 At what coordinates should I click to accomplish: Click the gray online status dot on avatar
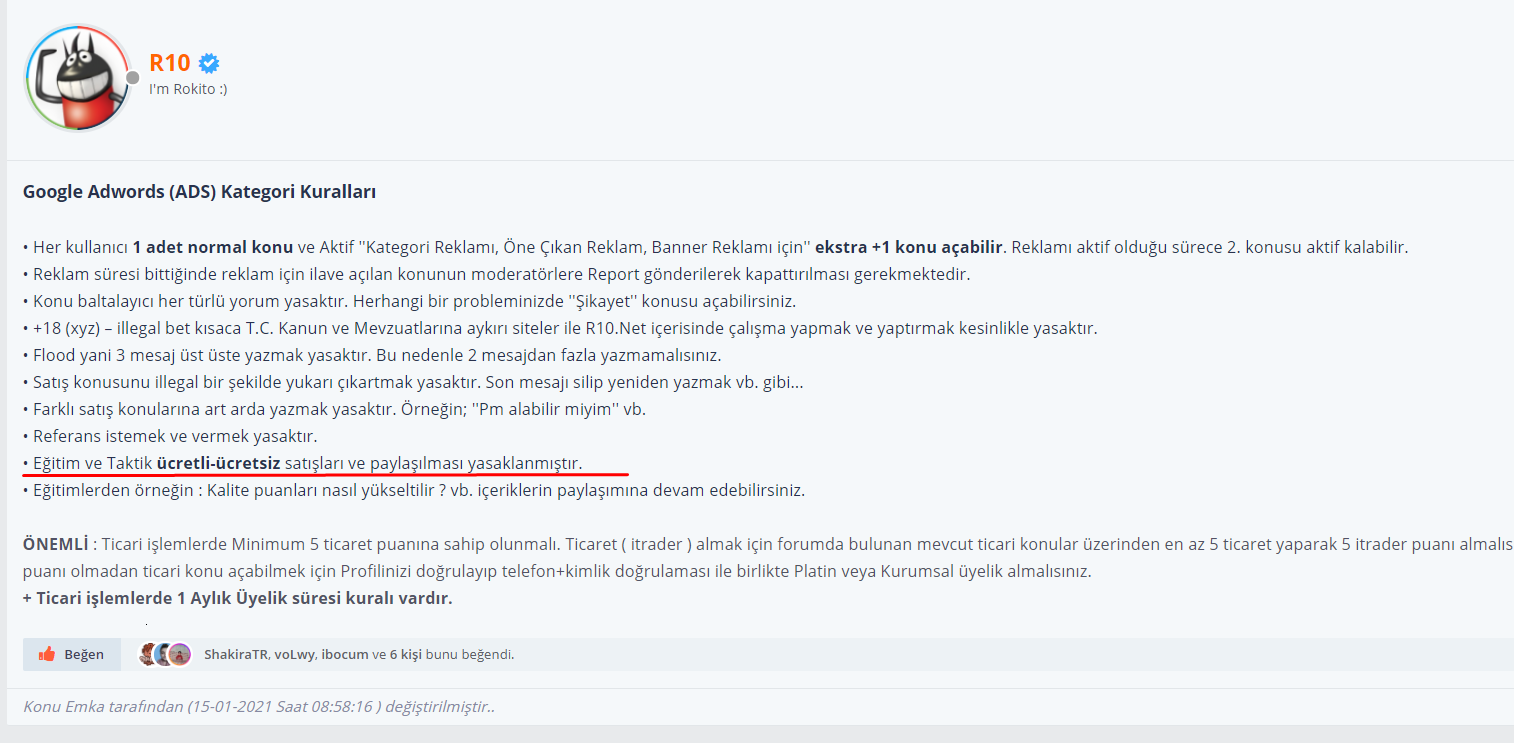click(132, 77)
